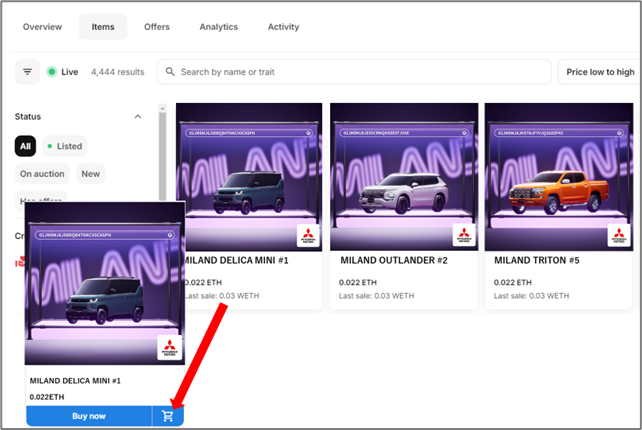Select the All status filter

point(25,146)
